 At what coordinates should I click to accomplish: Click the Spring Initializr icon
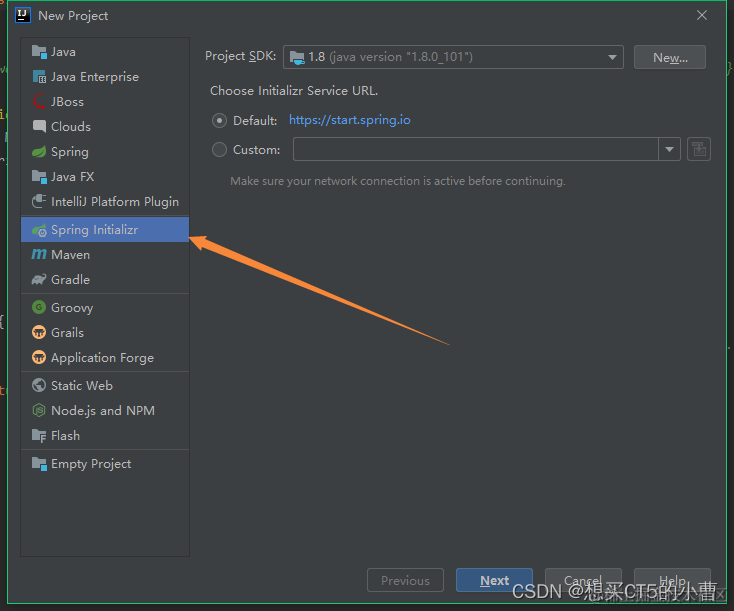coord(39,230)
